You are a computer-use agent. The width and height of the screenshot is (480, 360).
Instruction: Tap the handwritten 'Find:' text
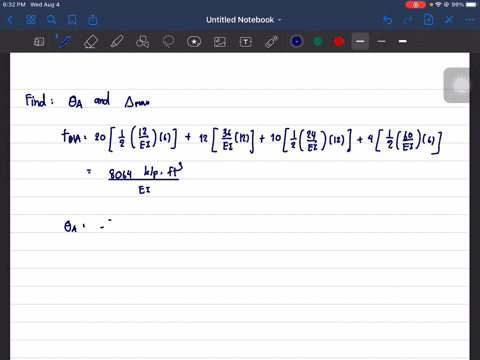pos(39,100)
